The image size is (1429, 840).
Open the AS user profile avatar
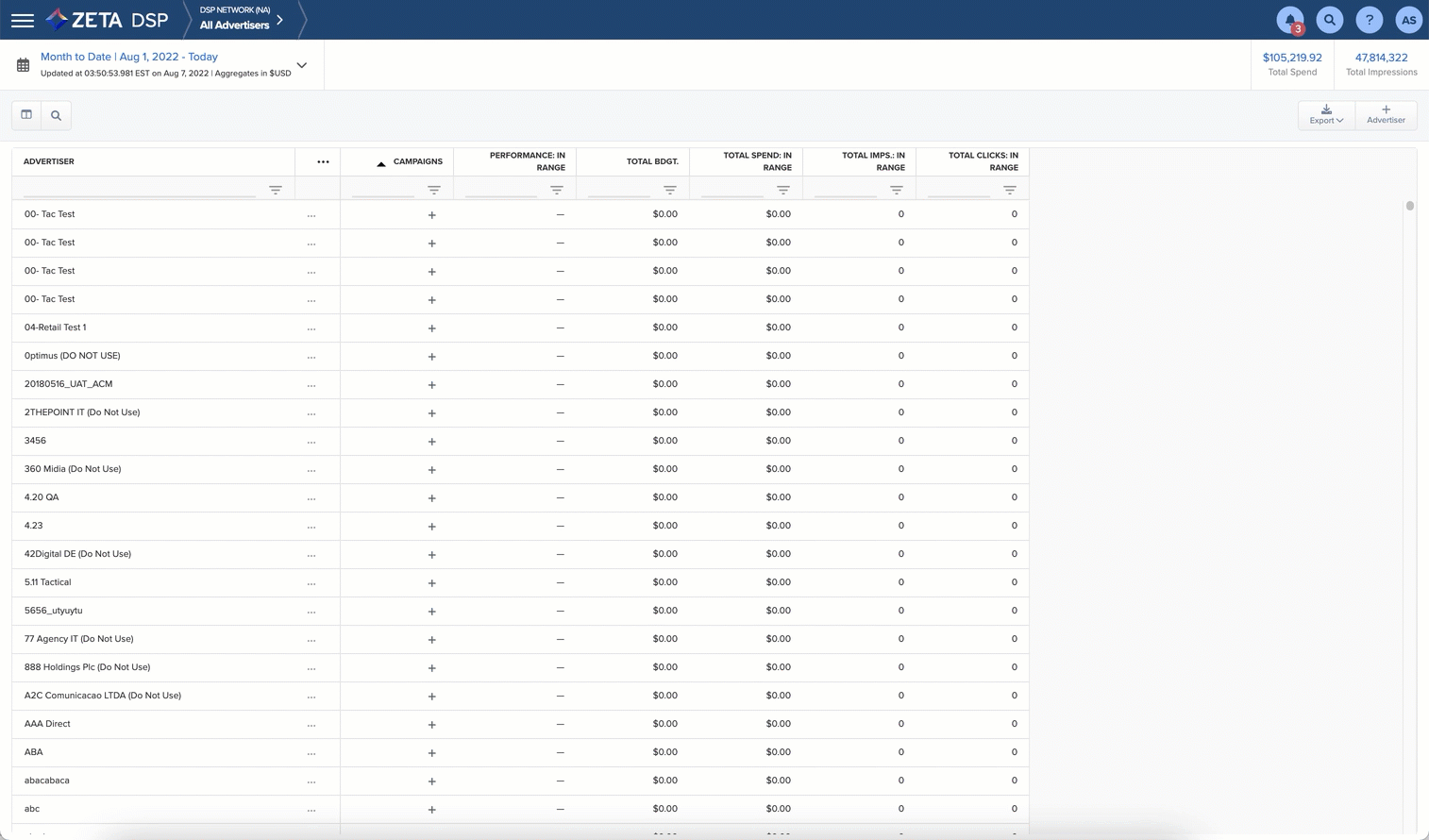(x=1408, y=20)
